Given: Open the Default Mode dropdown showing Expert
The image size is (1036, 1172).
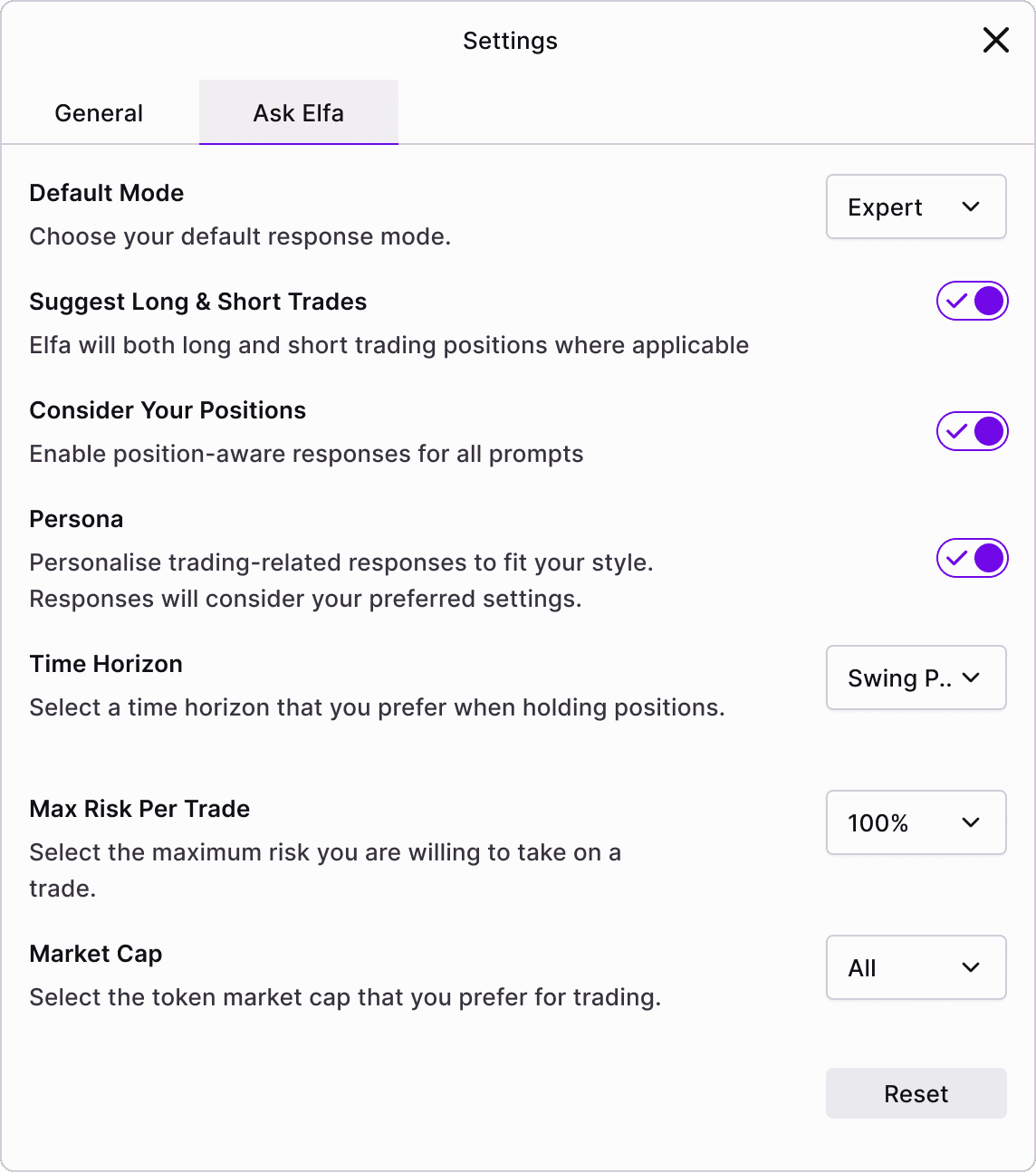Looking at the screenshot, I should pyautogui.click(x=916, y=207).
